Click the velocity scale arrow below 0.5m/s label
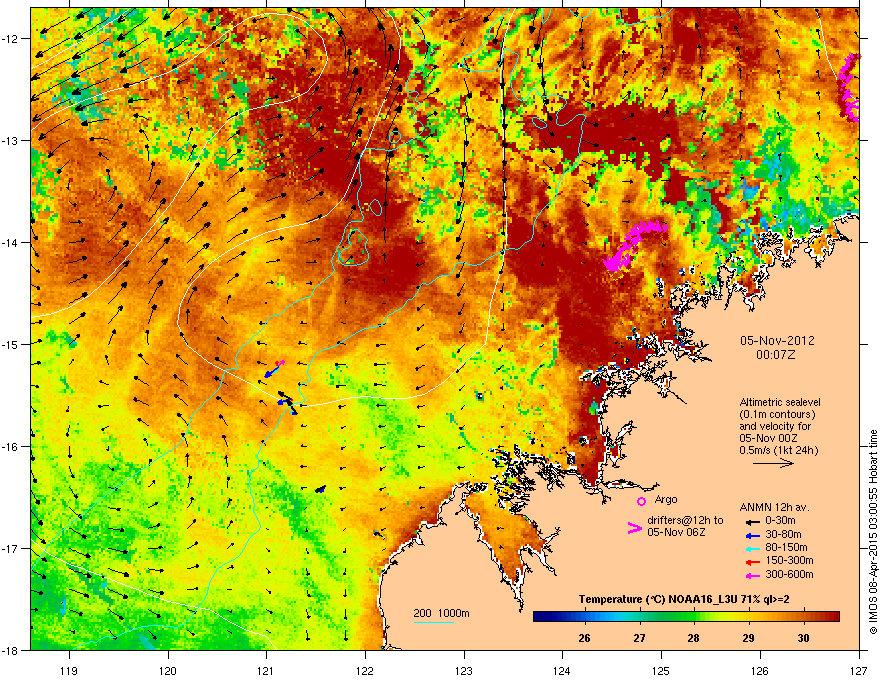Image resolution: width=880 pixels, height=680 pixels. click(773, 463)
